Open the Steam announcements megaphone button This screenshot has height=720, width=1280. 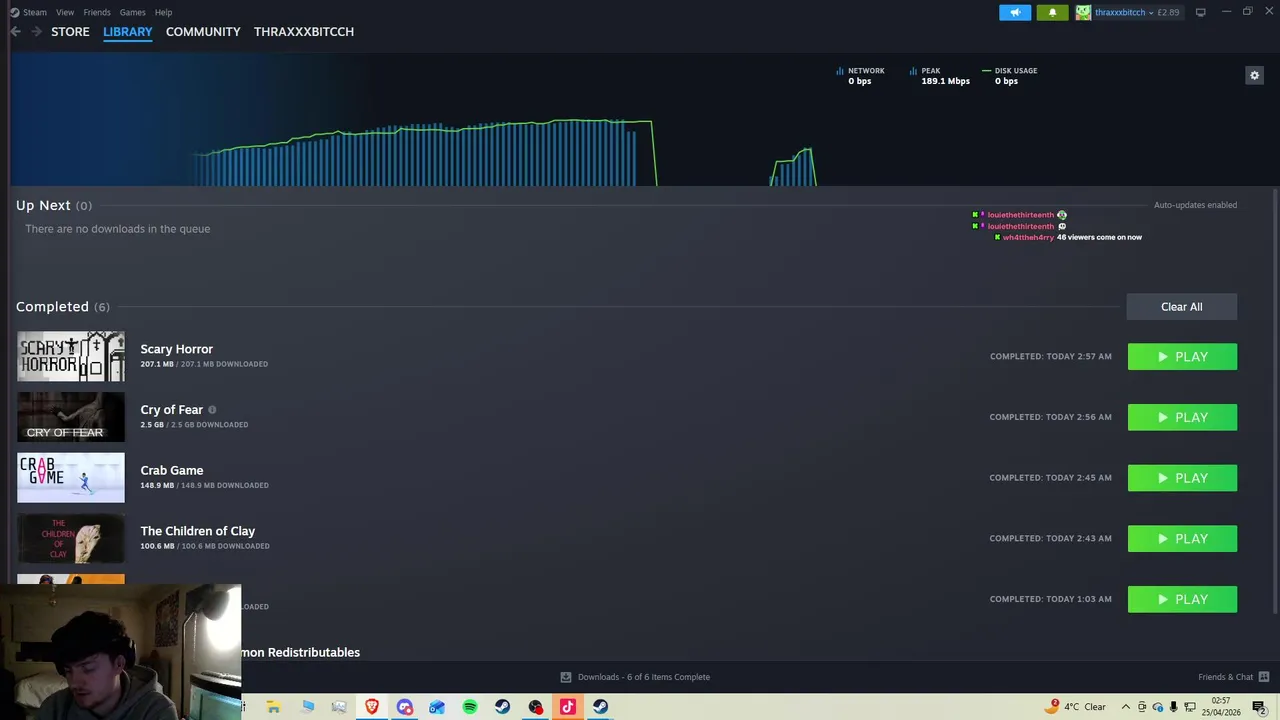point(1015,12)
